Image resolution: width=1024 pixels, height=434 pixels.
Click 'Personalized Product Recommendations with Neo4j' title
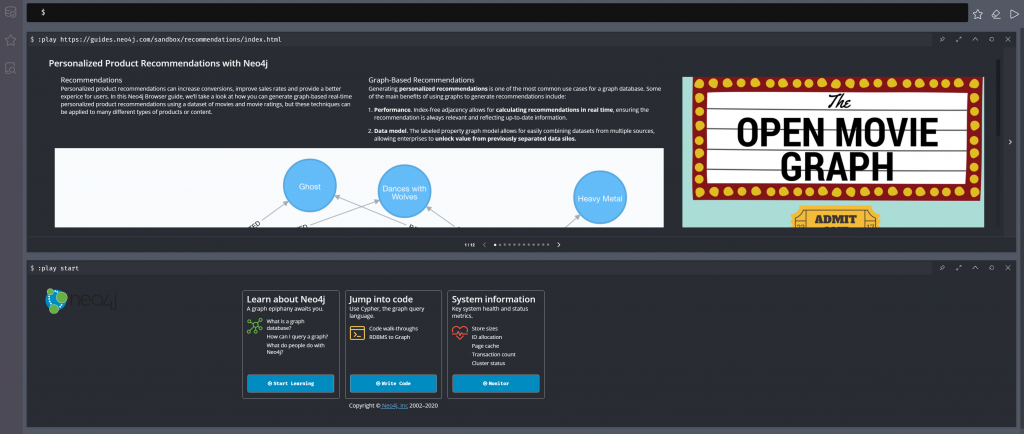159,63
